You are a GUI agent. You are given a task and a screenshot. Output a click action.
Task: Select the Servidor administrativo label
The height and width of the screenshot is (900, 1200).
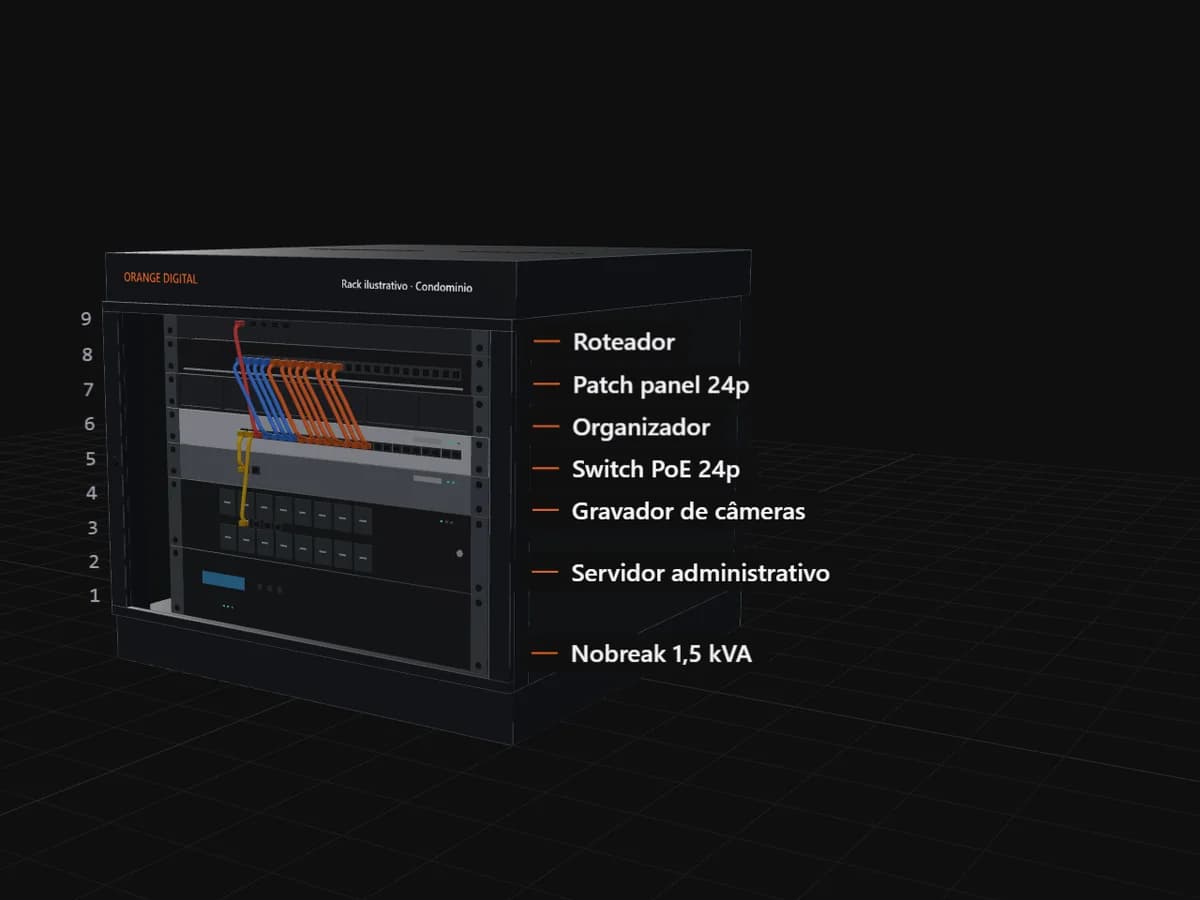[700, 573]
